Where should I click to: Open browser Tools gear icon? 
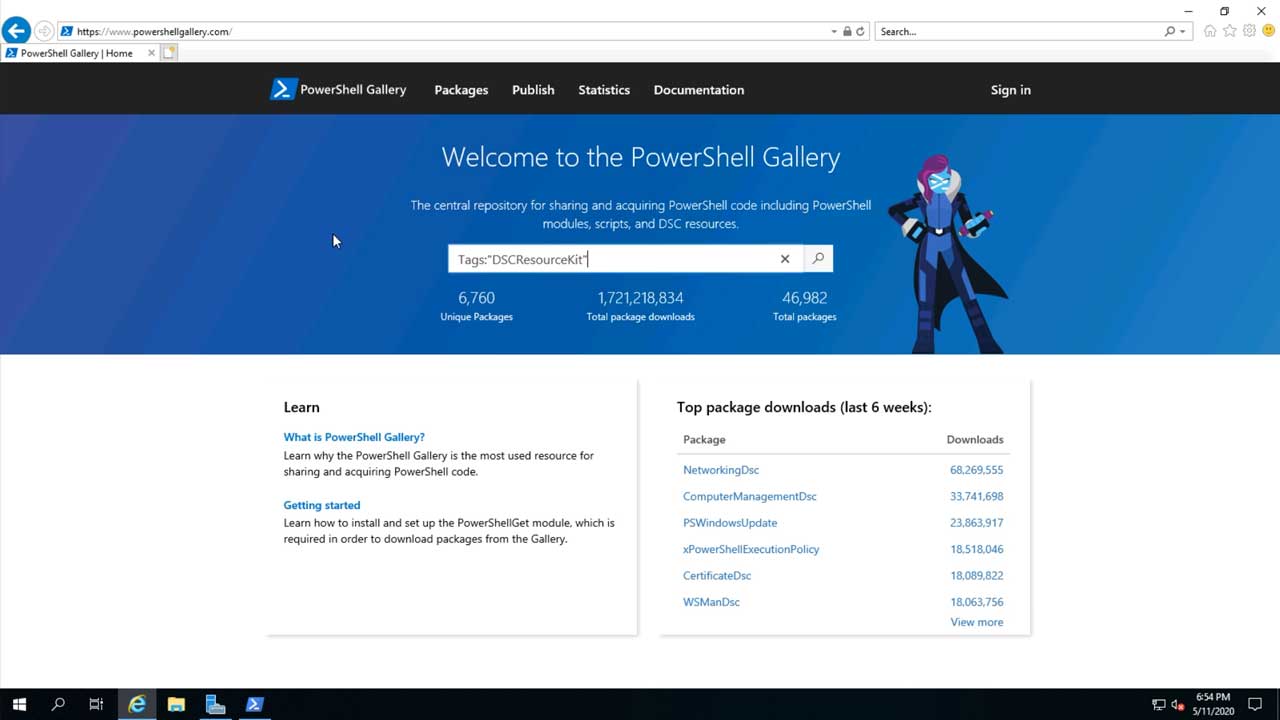point(1249,32)
